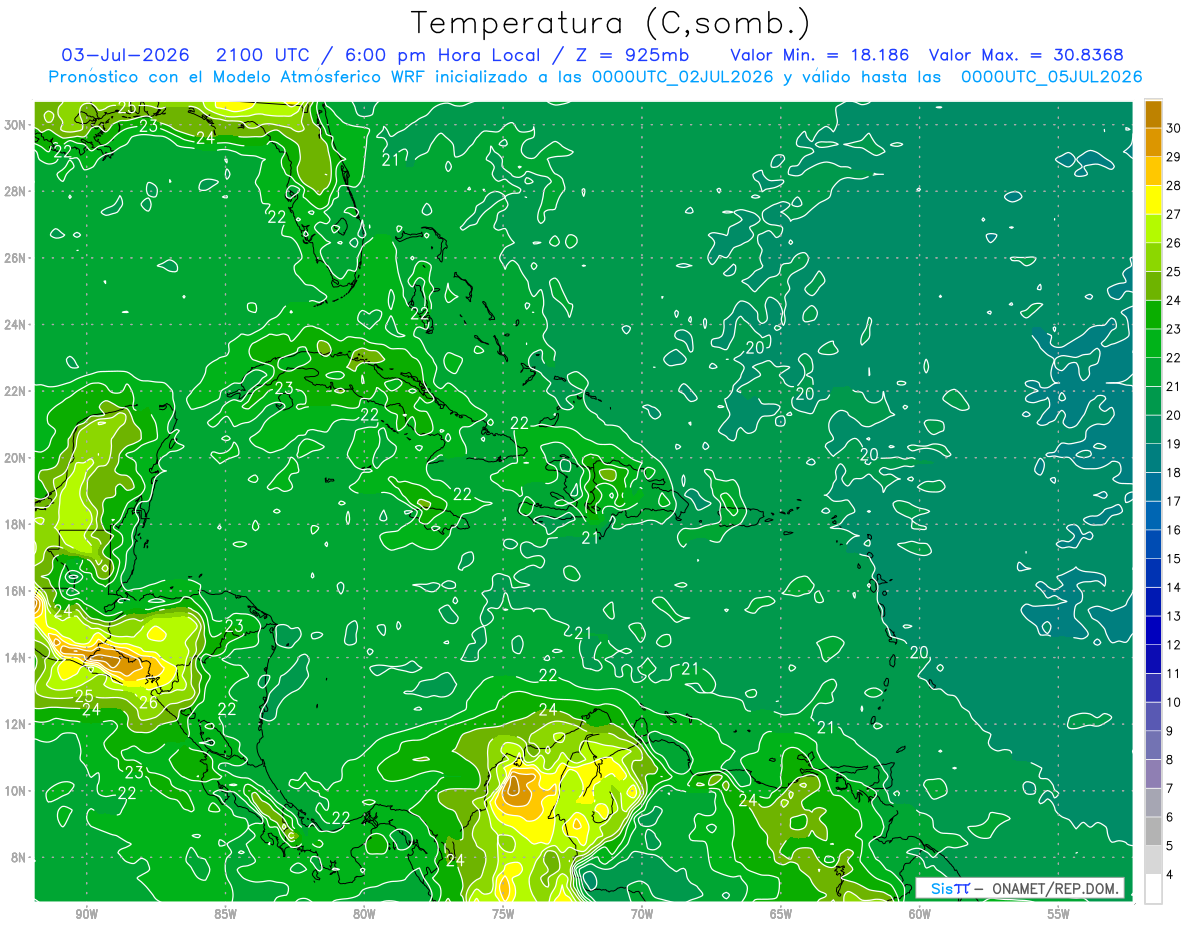Click color scale label '29'
The width and height of the screenshot is (1200, 927).
[x=1173, y=157]
